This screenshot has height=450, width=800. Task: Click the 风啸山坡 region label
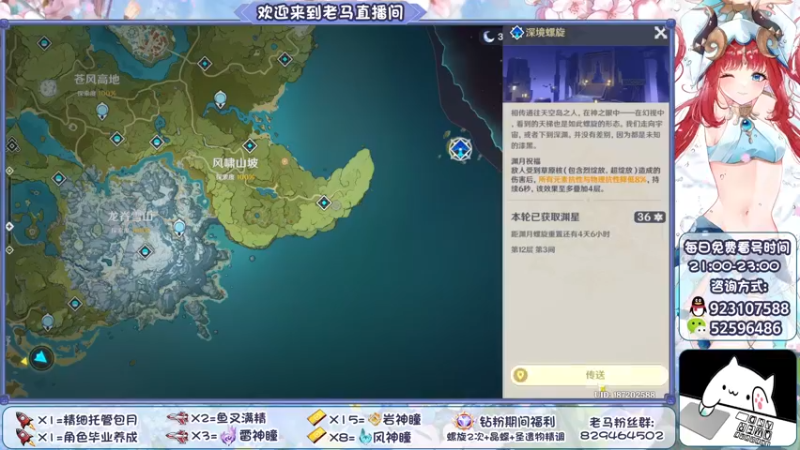point(235,163)
